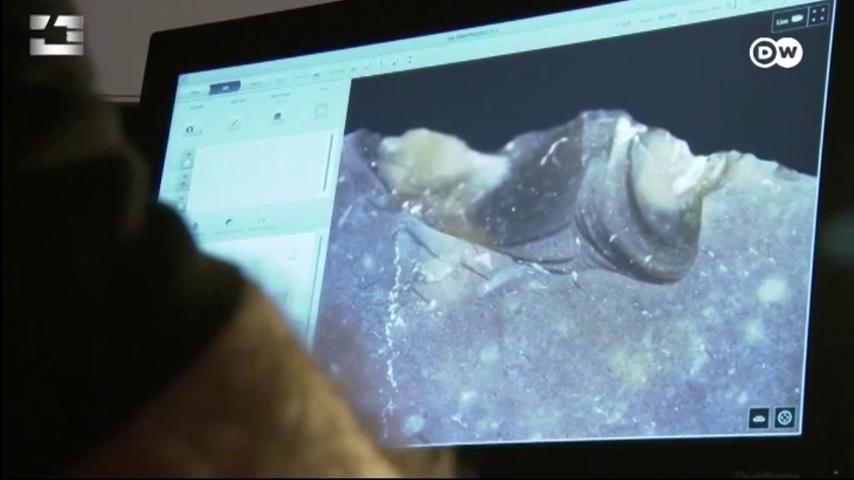Click the outlined circle icon under the list panel
Screen dimensions: 854x480
coord(261,220)
